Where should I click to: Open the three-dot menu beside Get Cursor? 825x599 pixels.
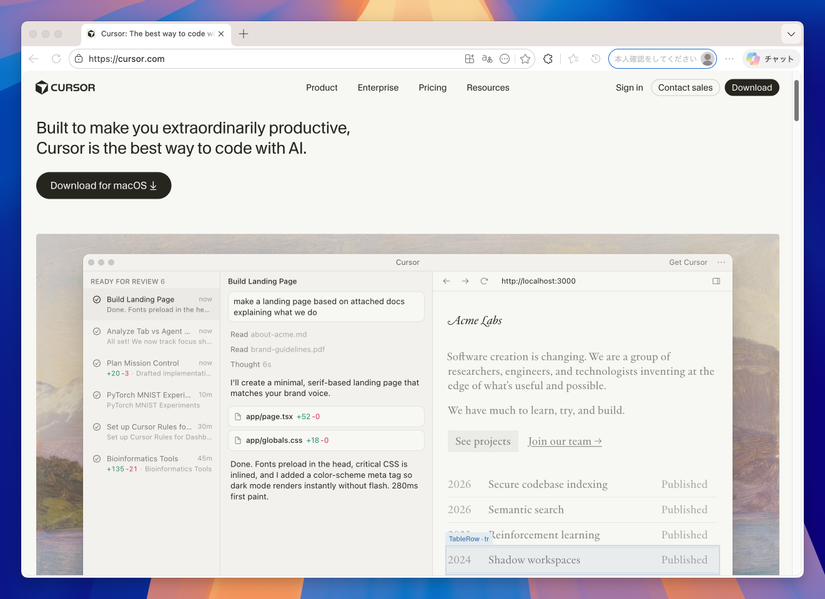pyautogui.click(x=721, y=262)
